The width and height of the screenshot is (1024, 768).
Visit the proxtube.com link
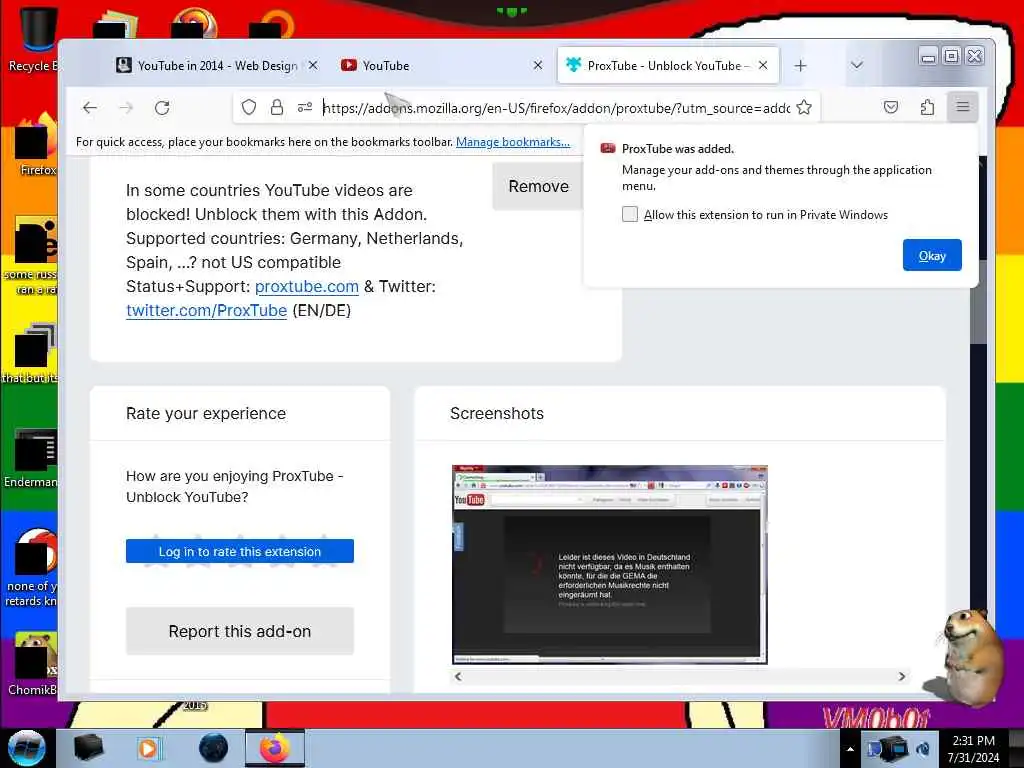click(306, 287)
